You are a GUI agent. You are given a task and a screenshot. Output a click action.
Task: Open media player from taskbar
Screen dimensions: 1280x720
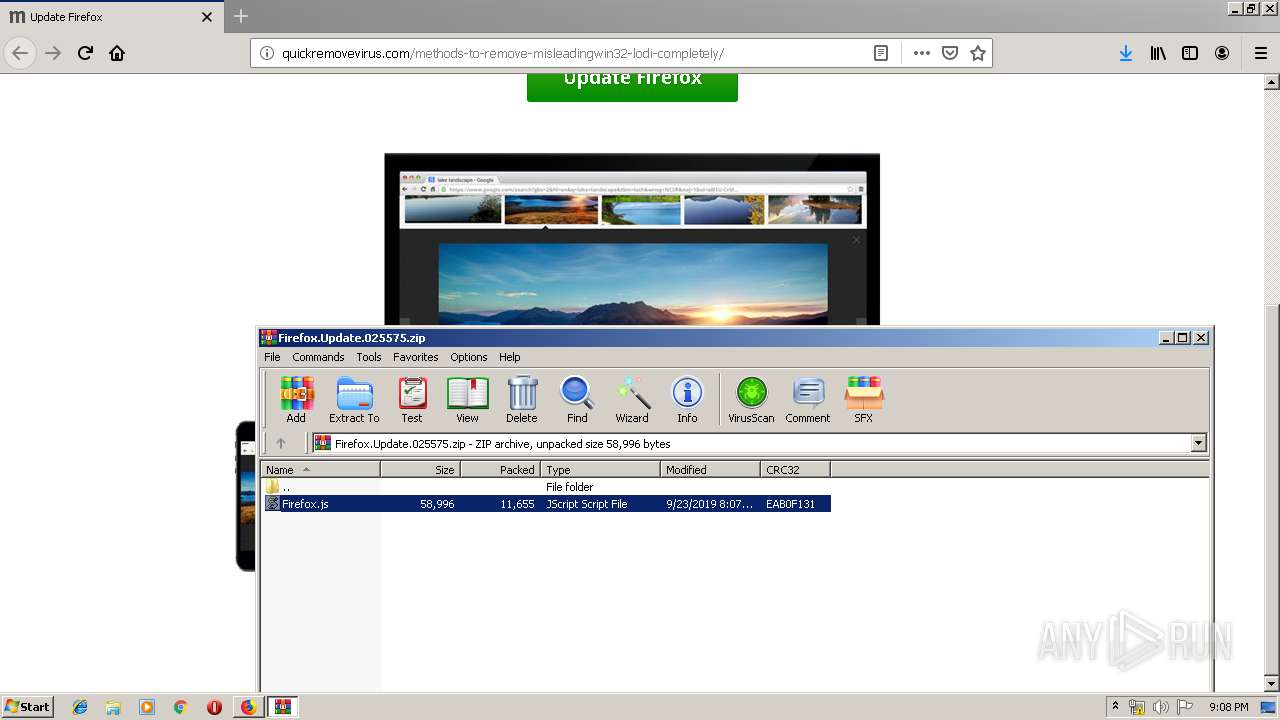pyautogui.click(x=147, y=707)
